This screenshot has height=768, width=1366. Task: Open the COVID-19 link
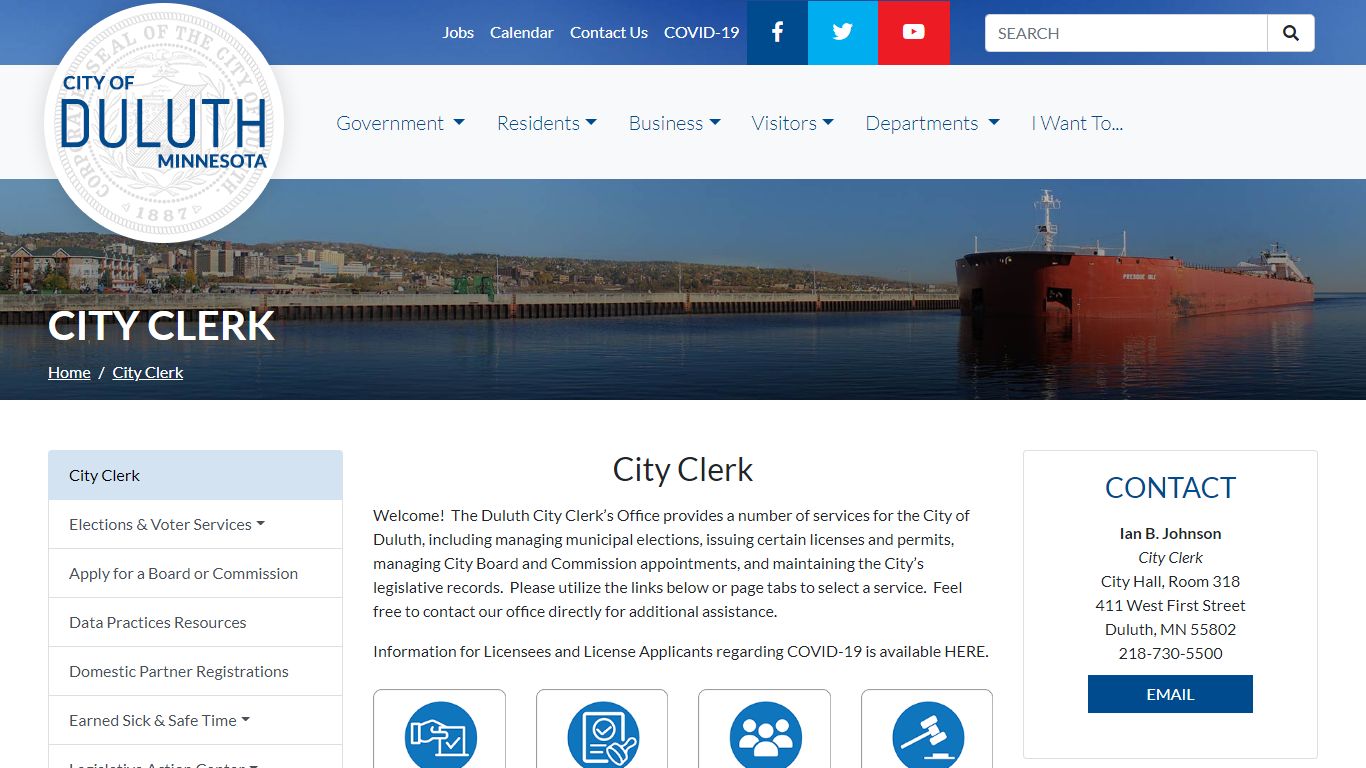702,32
